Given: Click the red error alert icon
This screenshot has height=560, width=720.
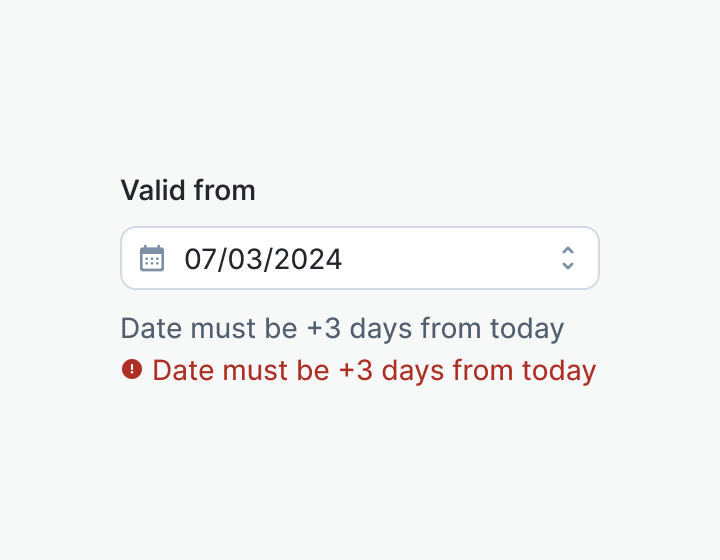Looking at the screenshot, I should pos(131,370).
